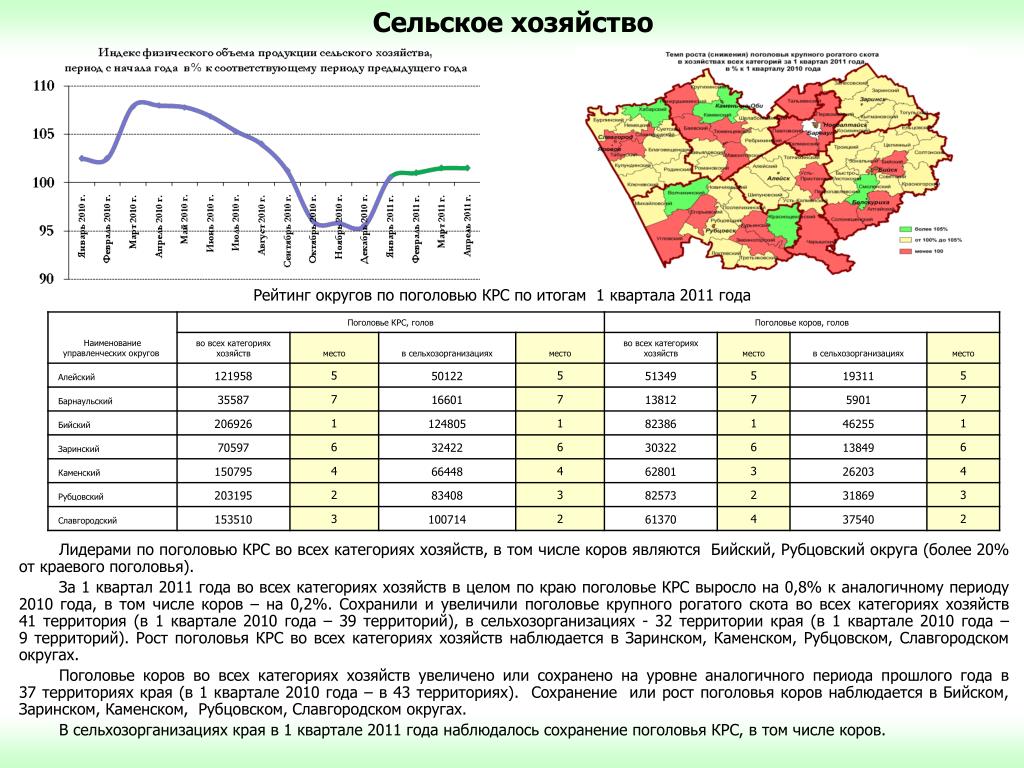The width and height of the screenshot is (1024, 768).
Task: Click the cell with value 206926
Action: (233, 424)
